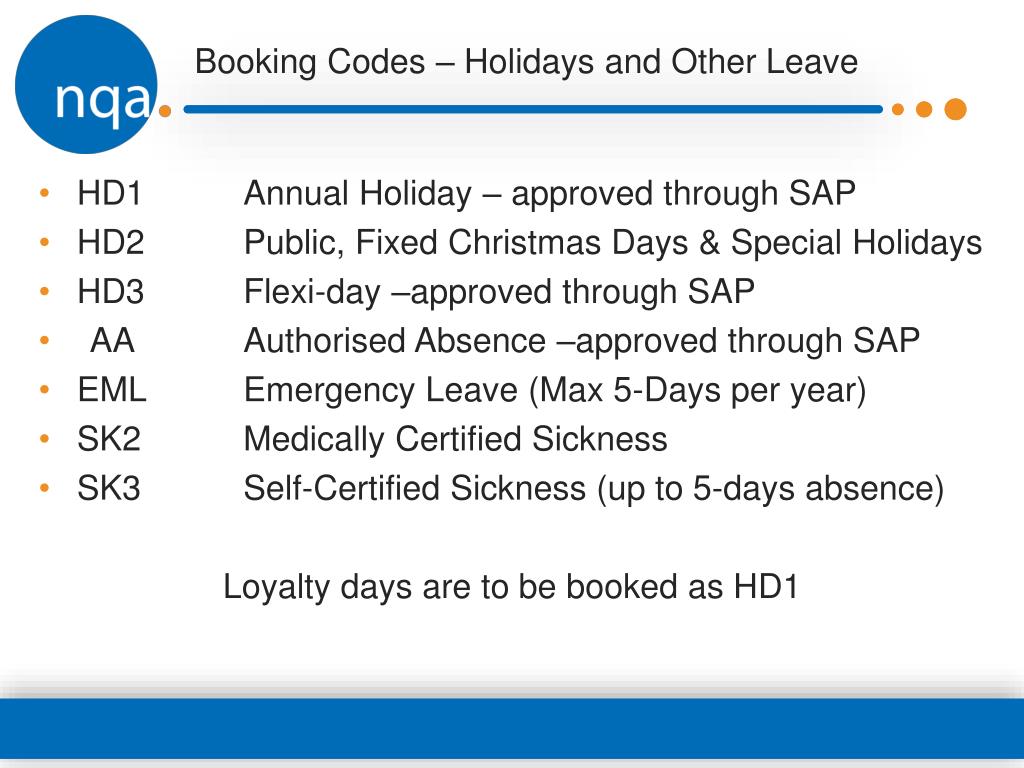Viewport: 1024px width, 768px height.
Task: Click Medically Certified Sickness text
Action: (455, 439)
